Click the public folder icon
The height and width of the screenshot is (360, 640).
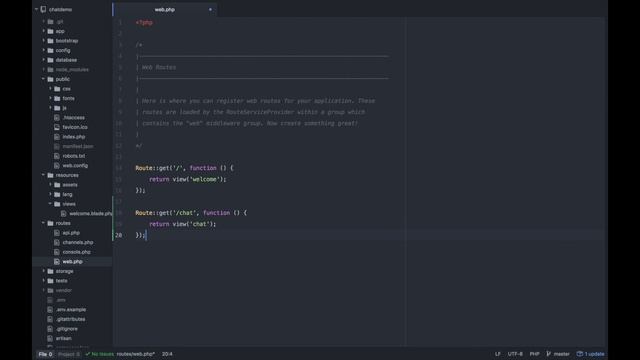[50, 79]
